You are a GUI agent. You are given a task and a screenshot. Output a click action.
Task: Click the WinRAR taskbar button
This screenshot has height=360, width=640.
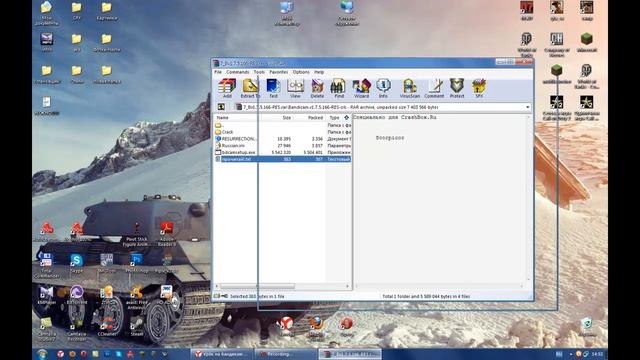coord(350,354)
